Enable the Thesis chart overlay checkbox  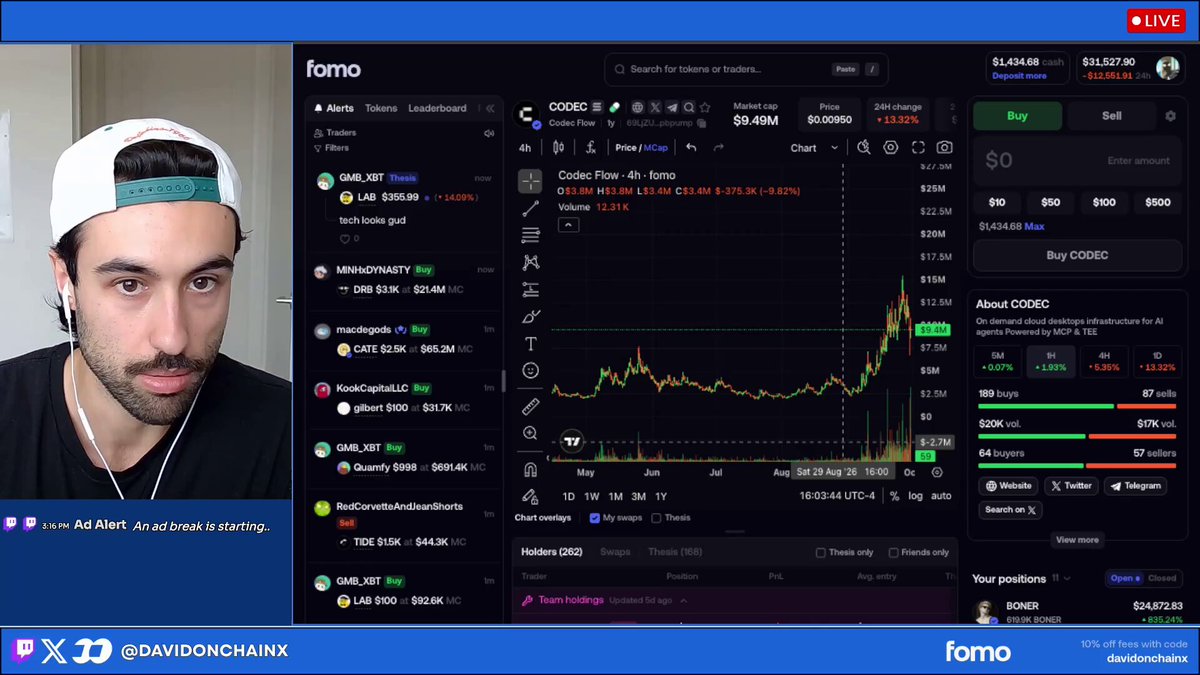[x=656, y=518]
